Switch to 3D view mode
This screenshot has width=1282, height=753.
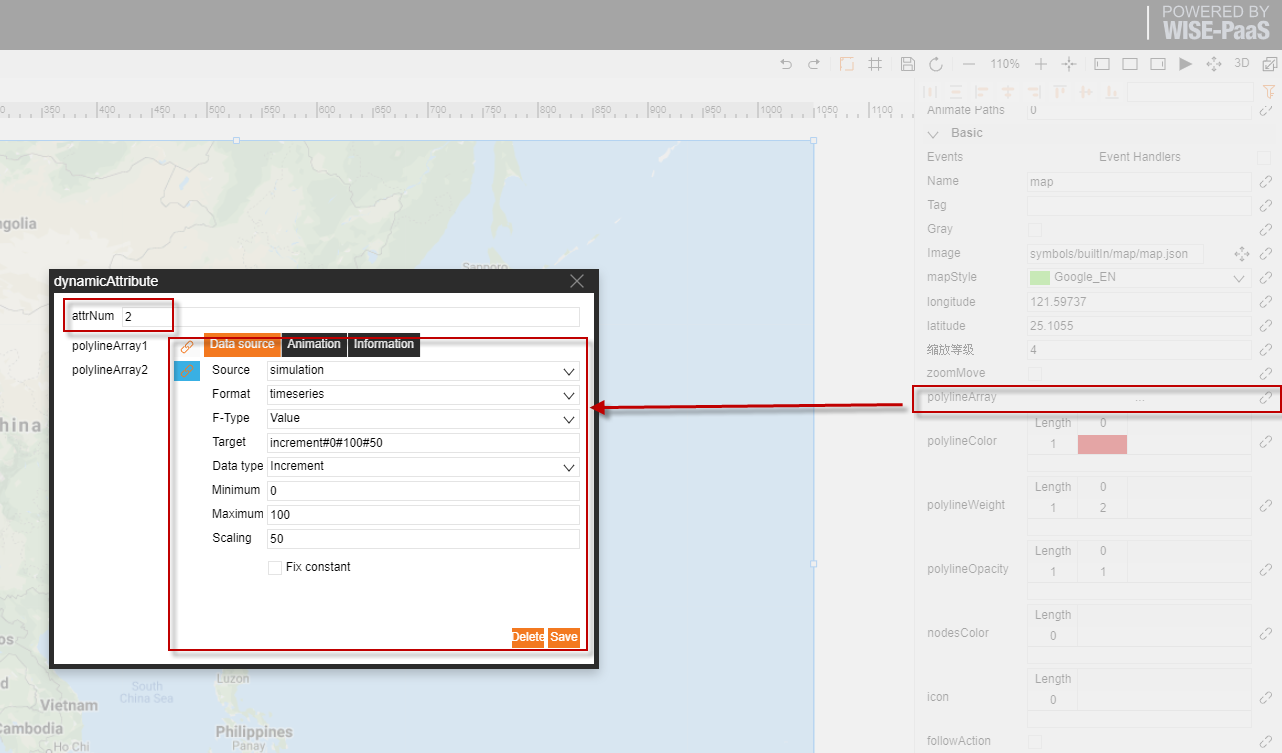pyautogui.click(x=1242, y=63)
